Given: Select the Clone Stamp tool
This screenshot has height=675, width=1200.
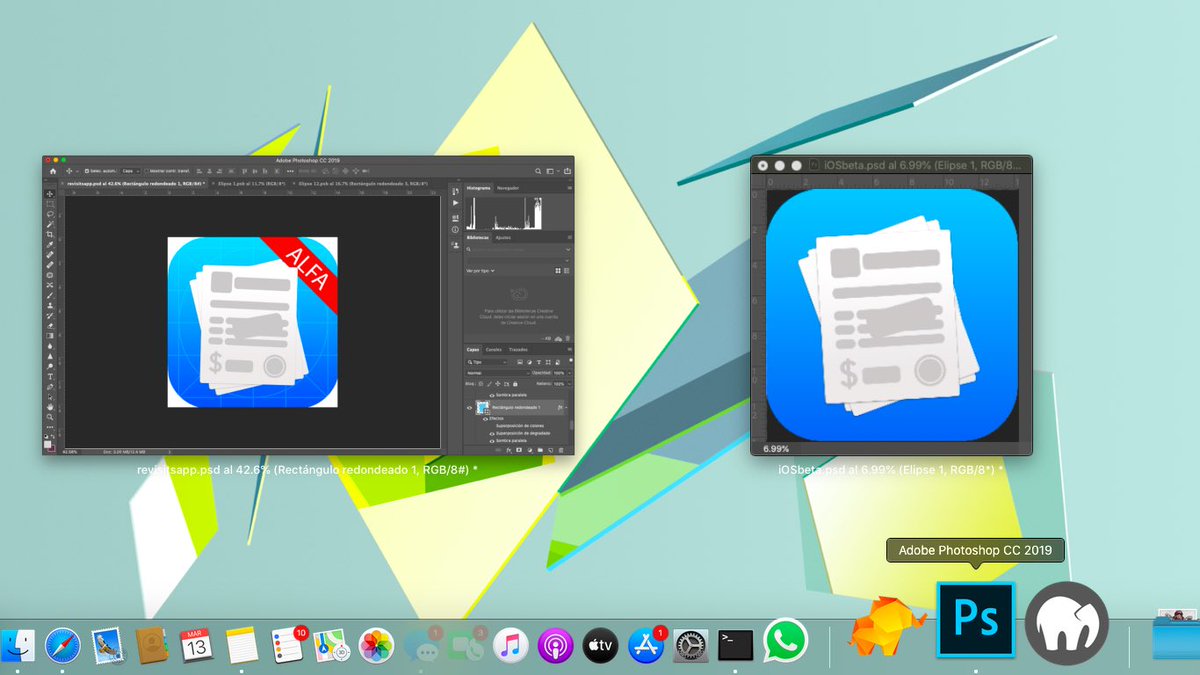Looking at the screenshot, I should pos(50,305).
